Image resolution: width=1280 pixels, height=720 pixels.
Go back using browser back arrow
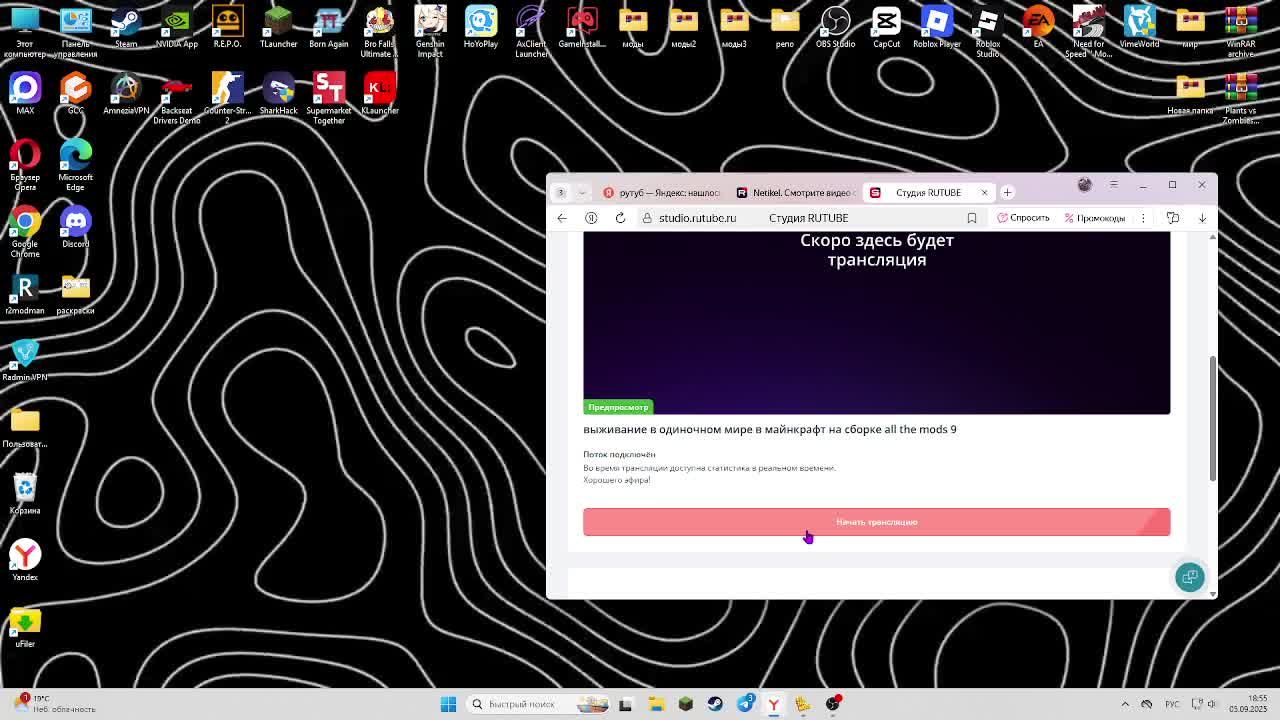[562, 218]
